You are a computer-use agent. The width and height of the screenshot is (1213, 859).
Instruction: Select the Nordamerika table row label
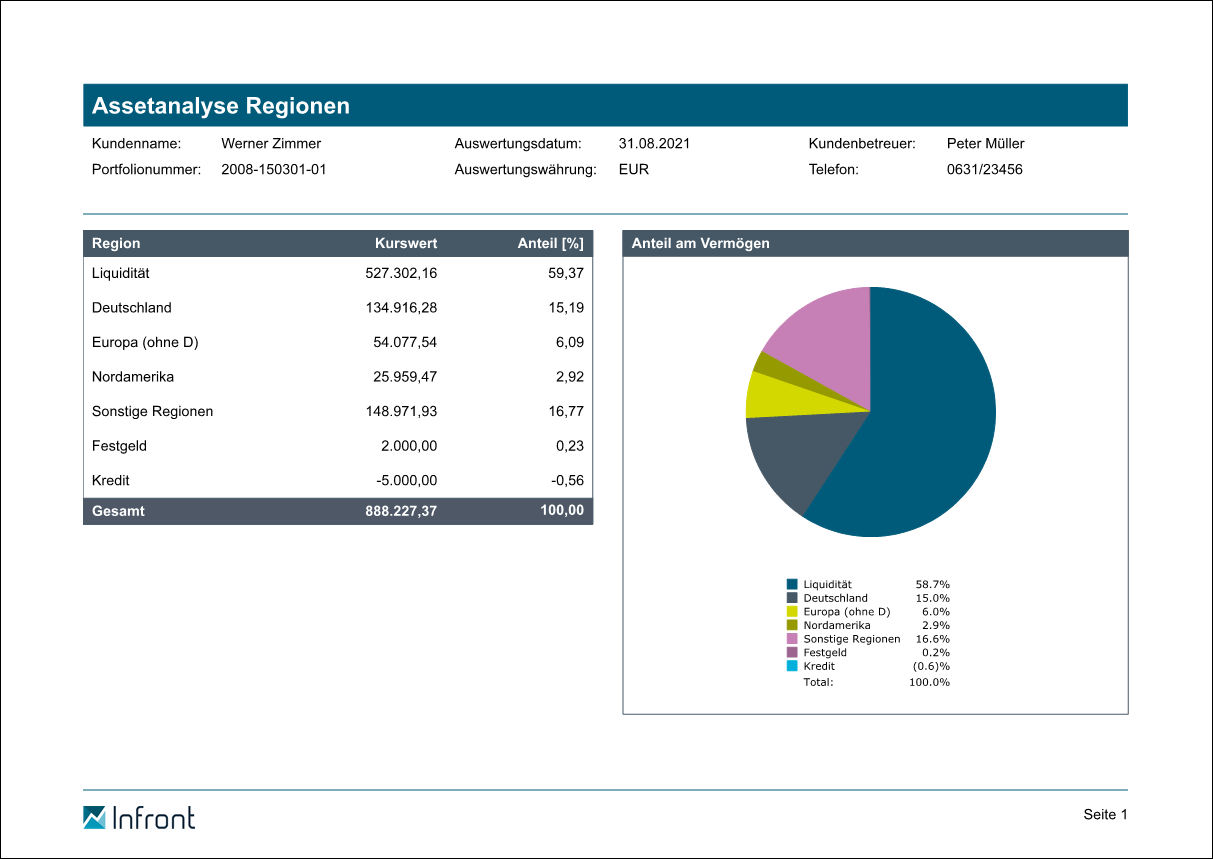[133, 377]
